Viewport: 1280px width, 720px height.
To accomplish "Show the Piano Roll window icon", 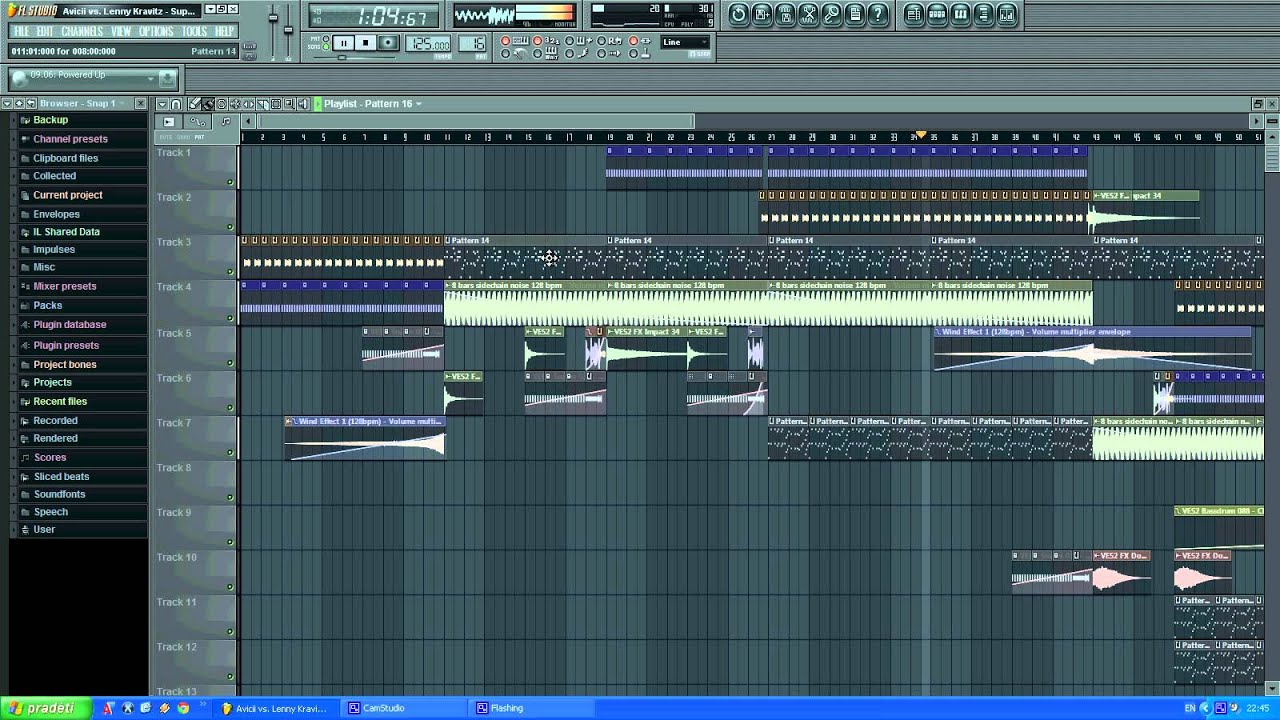I will (x=960, y=14).
